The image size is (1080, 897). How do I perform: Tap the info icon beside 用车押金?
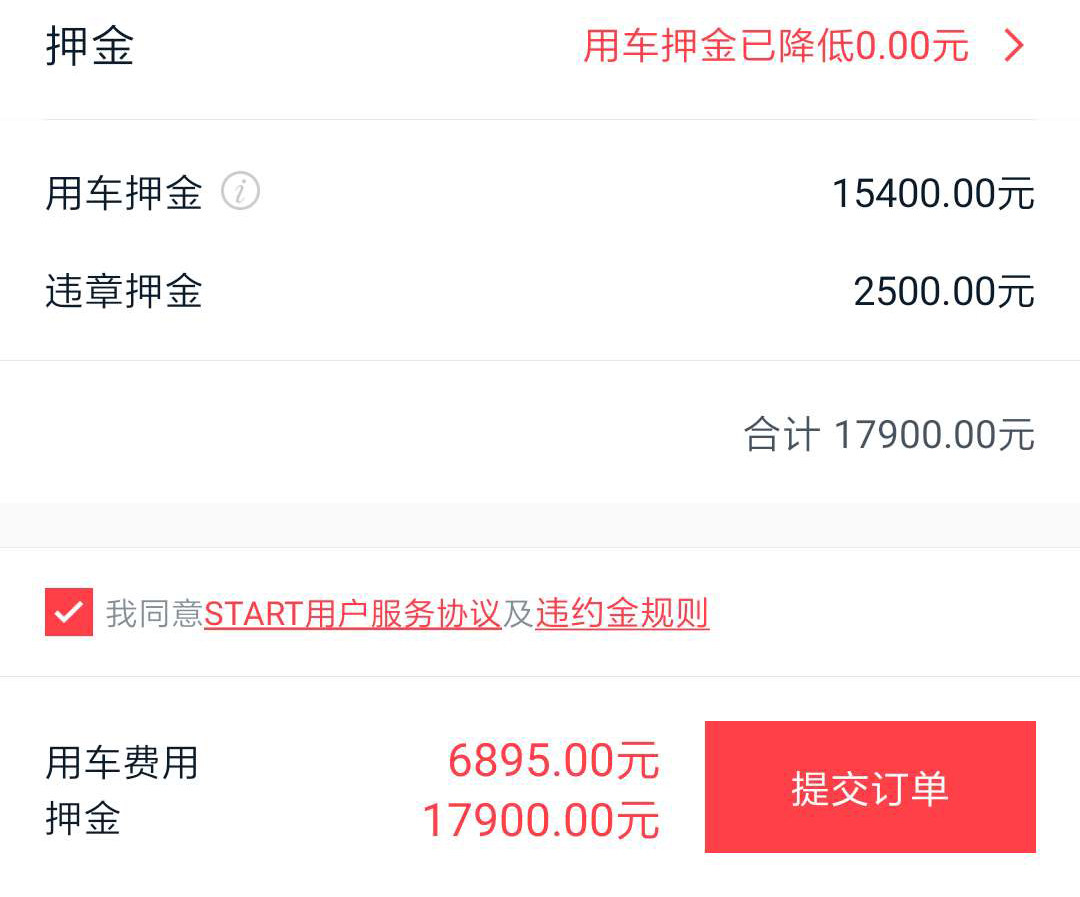click(x=240, y=190)
